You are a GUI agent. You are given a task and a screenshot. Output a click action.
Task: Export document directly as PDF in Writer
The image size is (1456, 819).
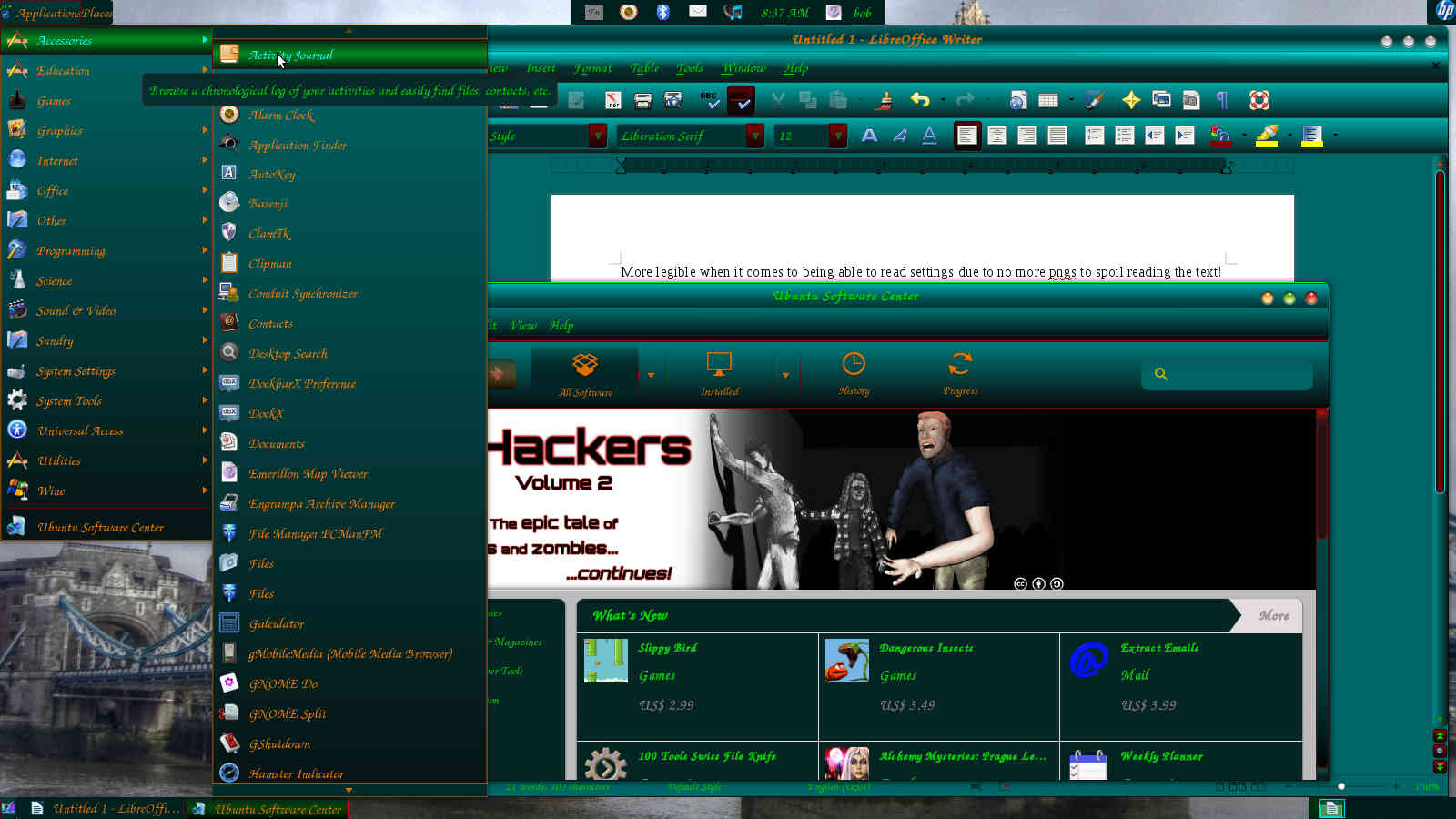613,100
